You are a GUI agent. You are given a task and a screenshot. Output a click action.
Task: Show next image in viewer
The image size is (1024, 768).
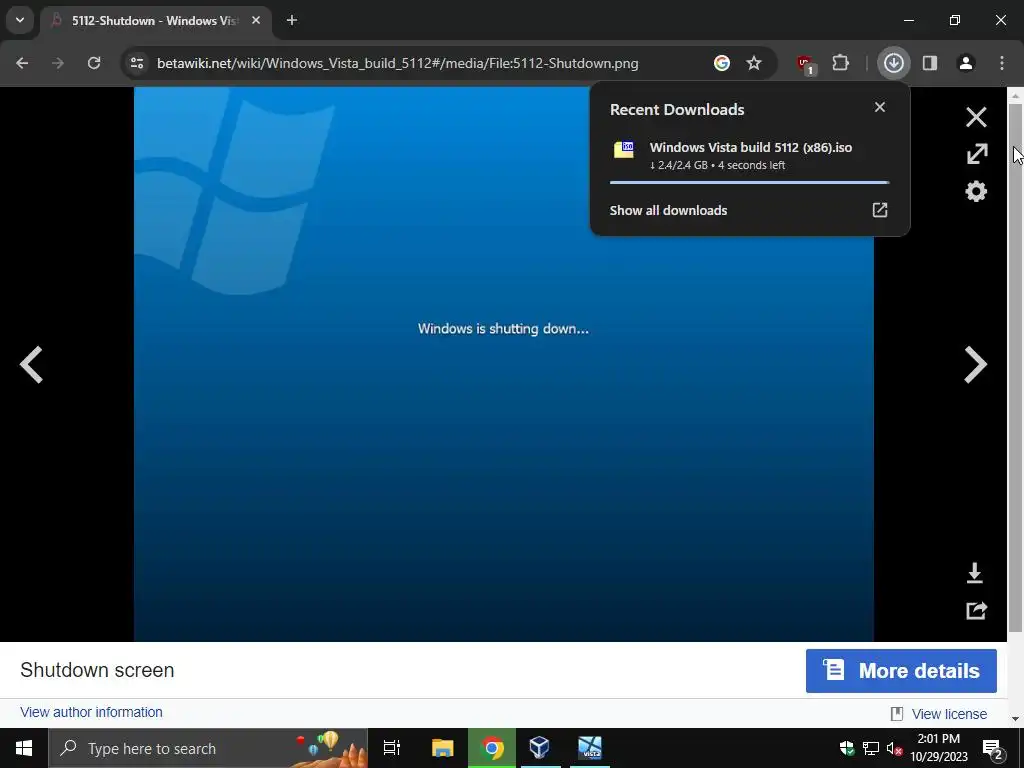point(976,364)
